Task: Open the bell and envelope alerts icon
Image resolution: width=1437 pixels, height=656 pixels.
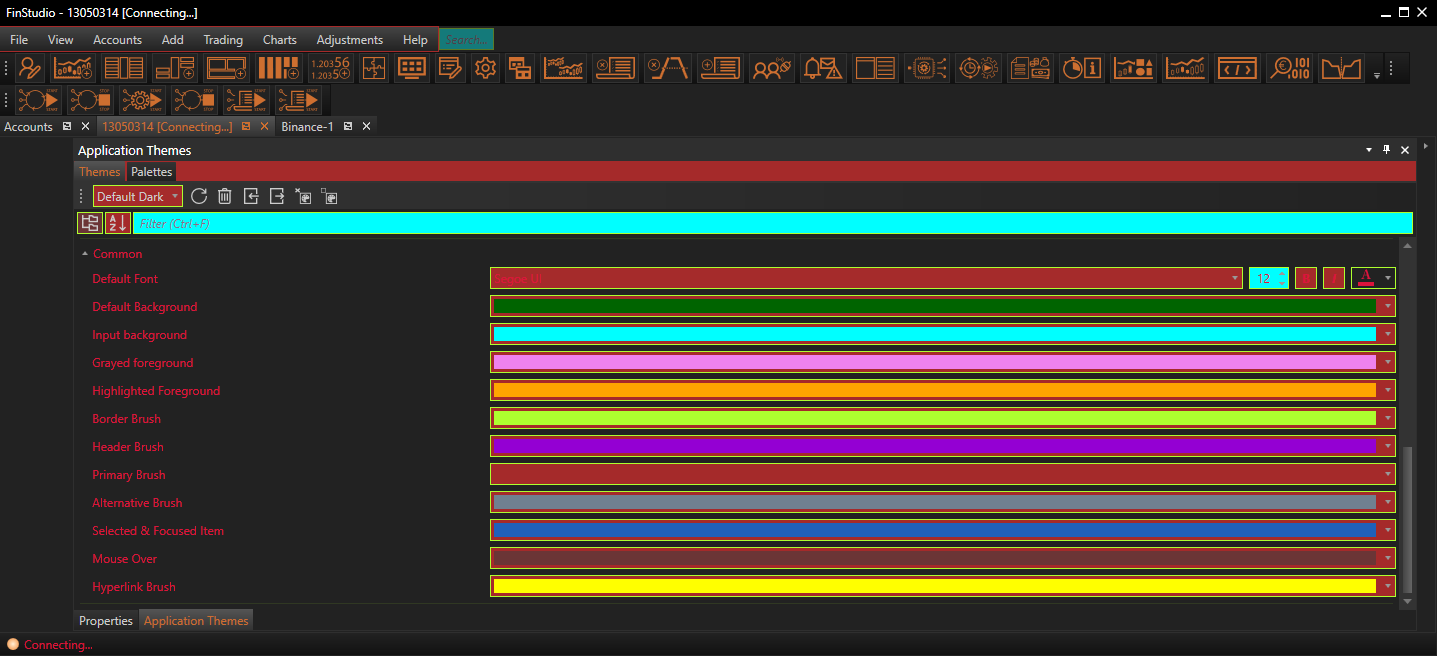Action: coord(822,68)
